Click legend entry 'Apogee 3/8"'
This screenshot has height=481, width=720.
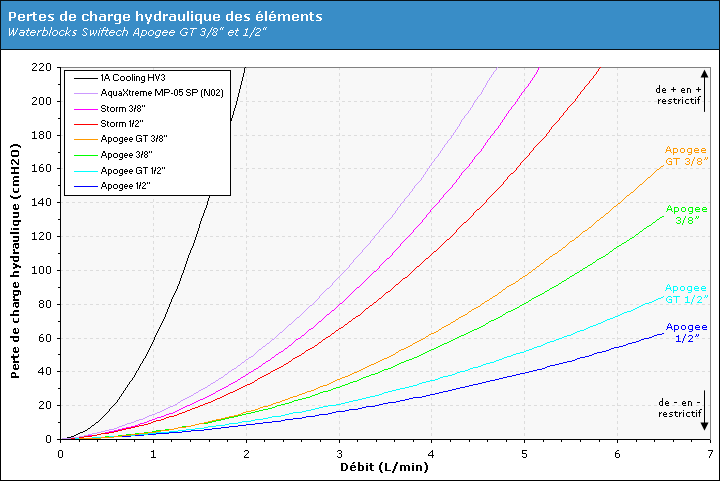point(126,155)
